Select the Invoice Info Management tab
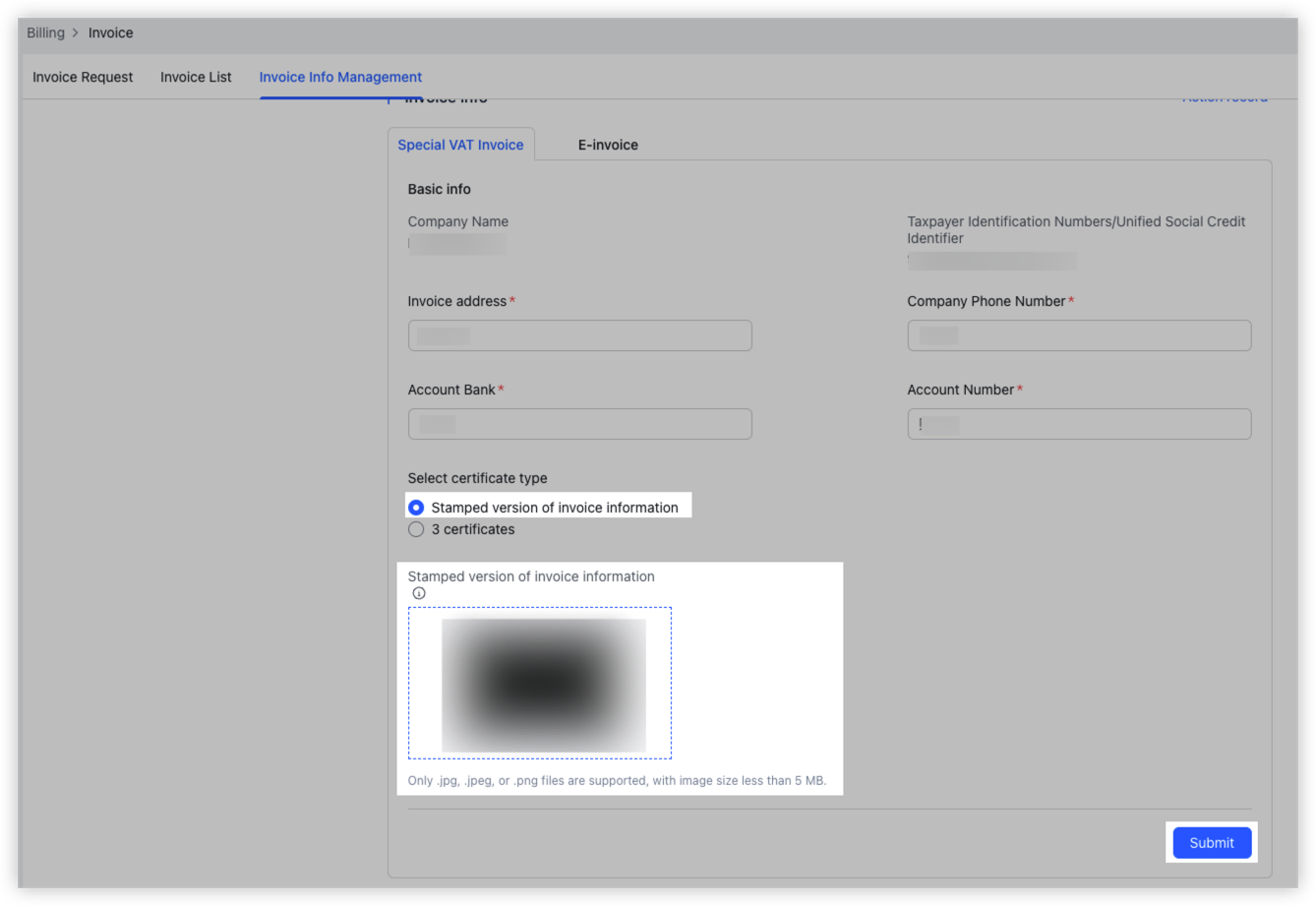 coord(340,77)
